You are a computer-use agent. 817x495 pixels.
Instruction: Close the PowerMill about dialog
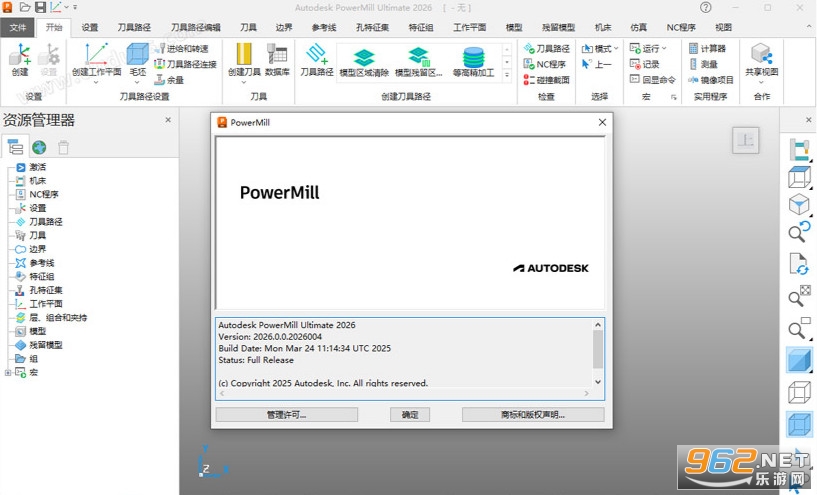(602, 122)
